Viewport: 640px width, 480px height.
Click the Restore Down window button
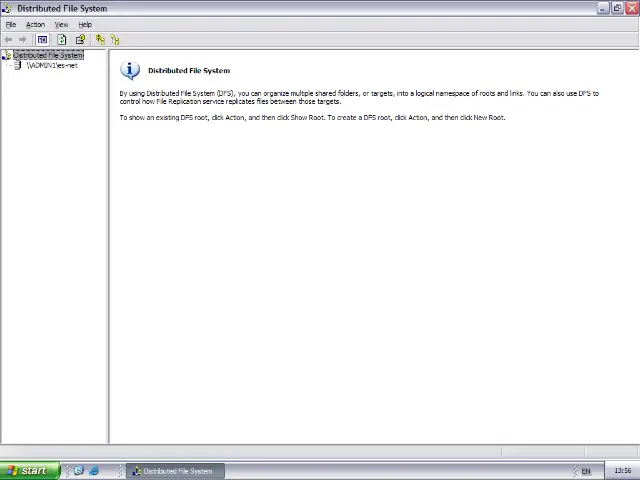(617, 8)
